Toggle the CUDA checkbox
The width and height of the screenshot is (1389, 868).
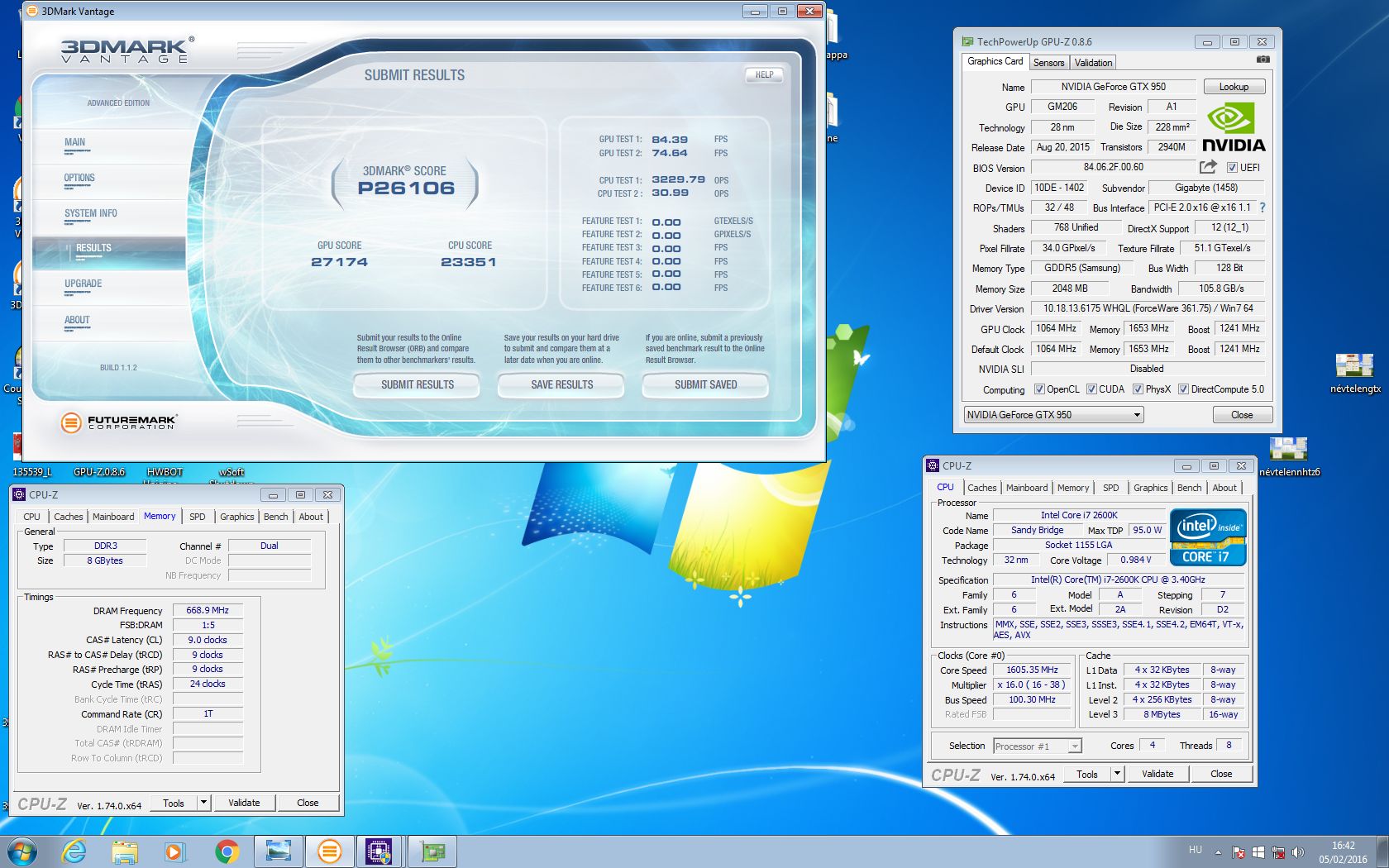pos(1091,389)
